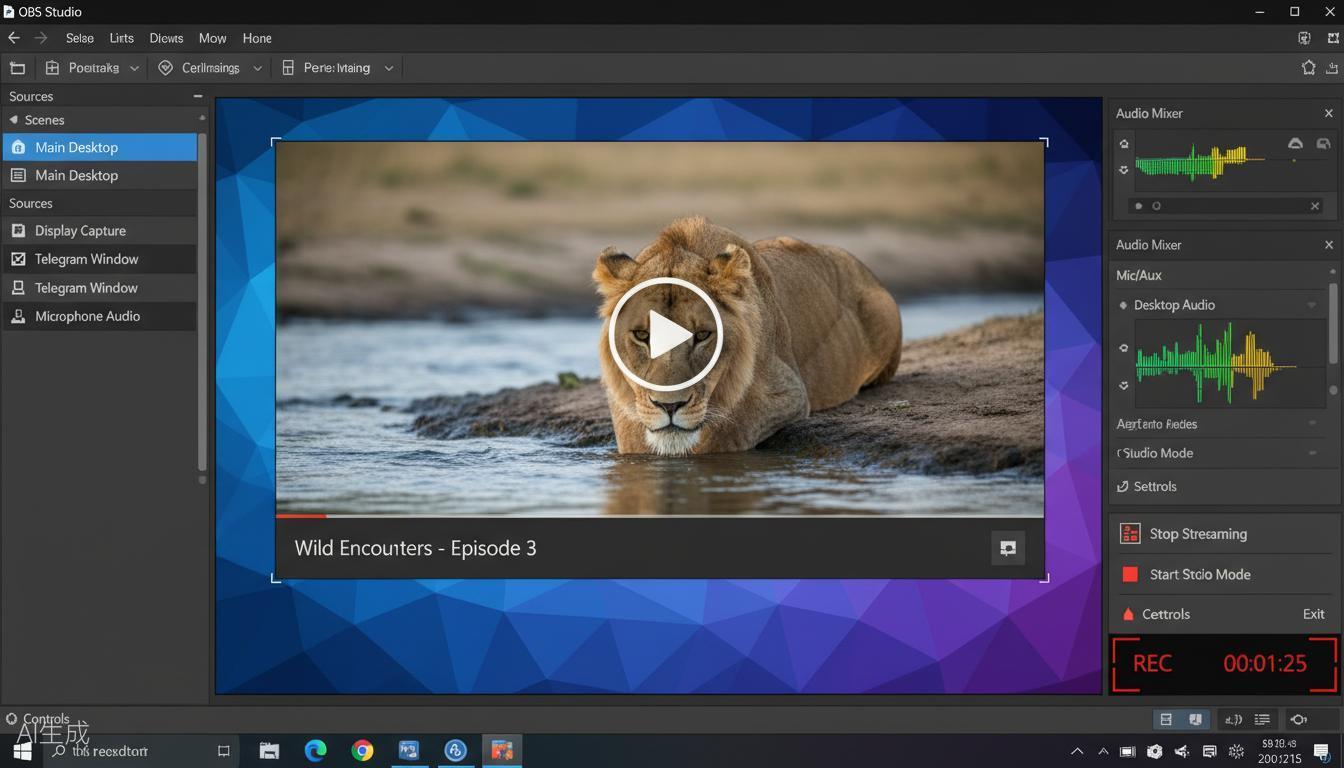The image size is (1344, 768).
Task: Click the star-shaped pin icon in the toolbar
Action: click(1308, 68)
